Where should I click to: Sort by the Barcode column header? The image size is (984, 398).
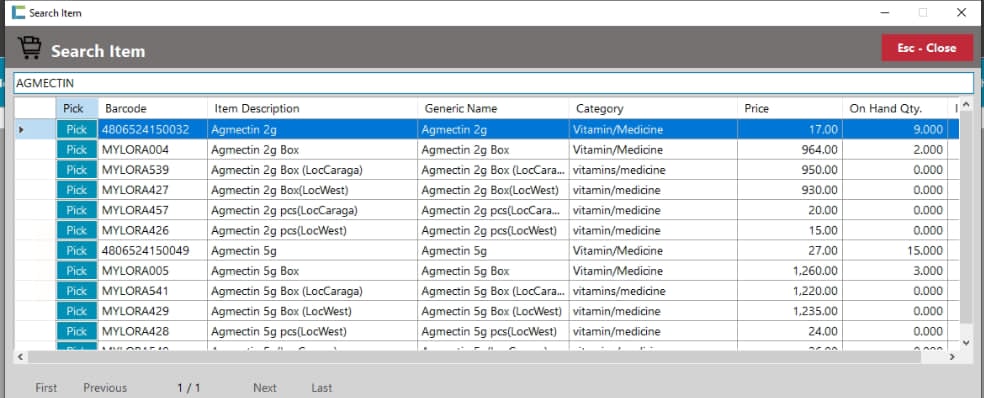[x=152, y=109]
